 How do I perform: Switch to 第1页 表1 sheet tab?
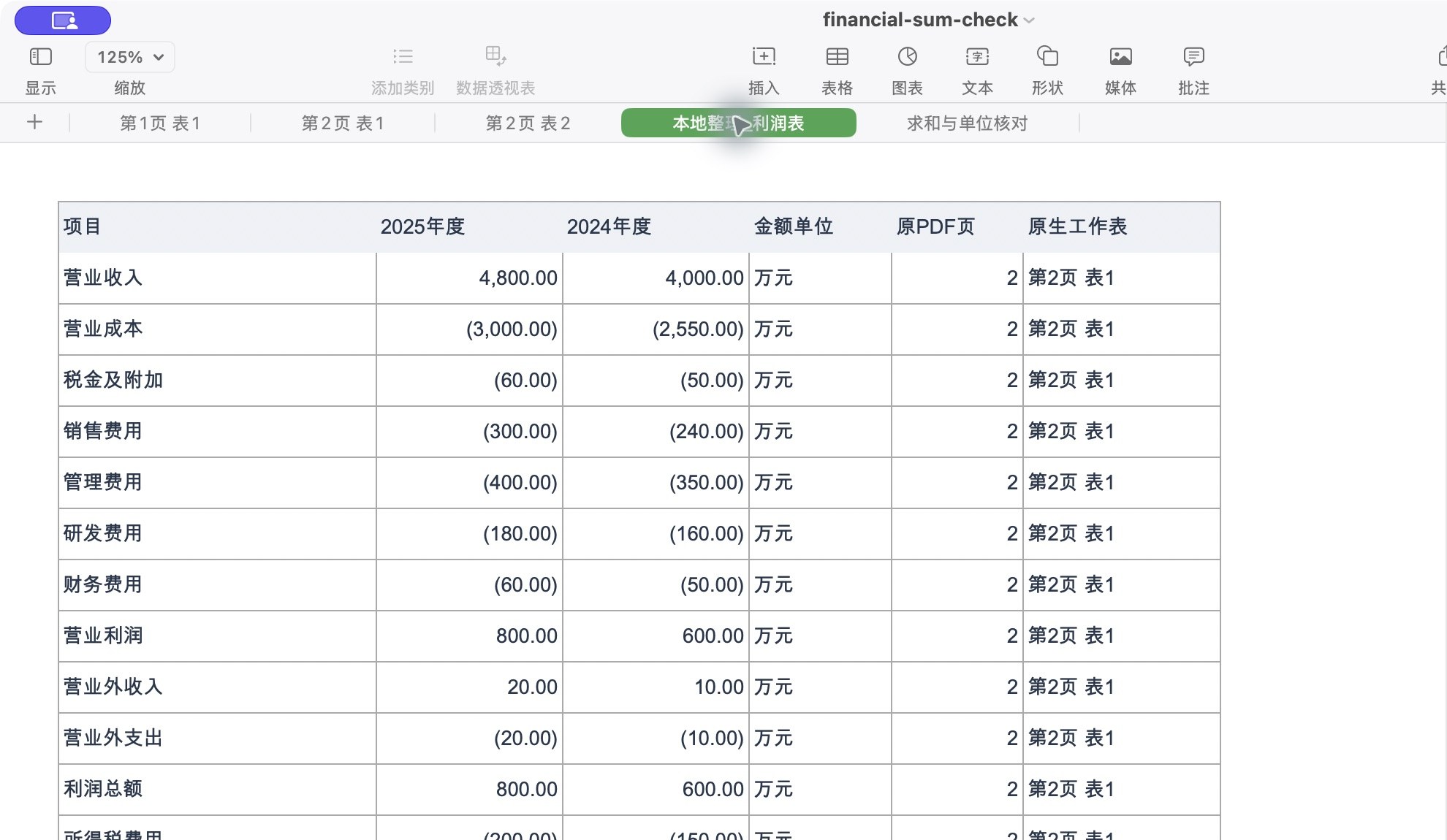(160, 123)
